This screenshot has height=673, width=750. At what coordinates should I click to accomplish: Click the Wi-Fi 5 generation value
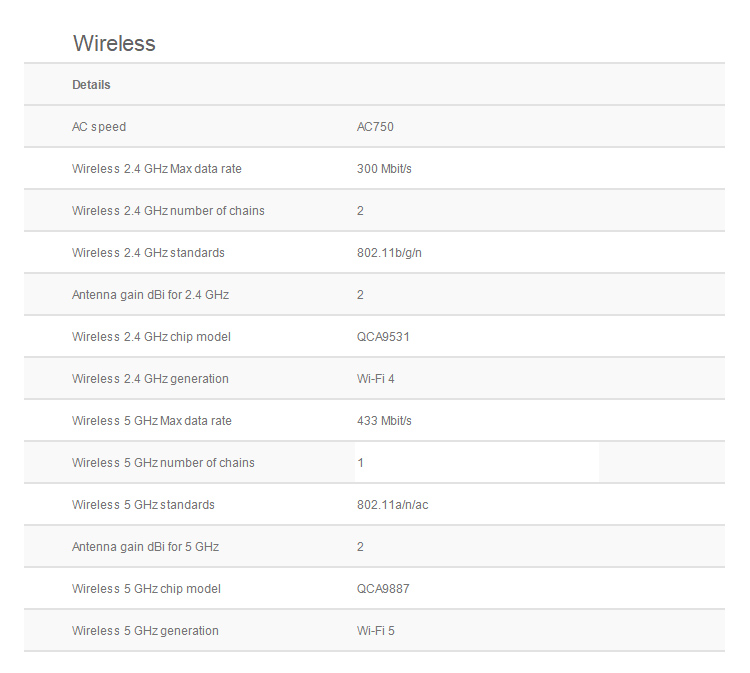376,631
